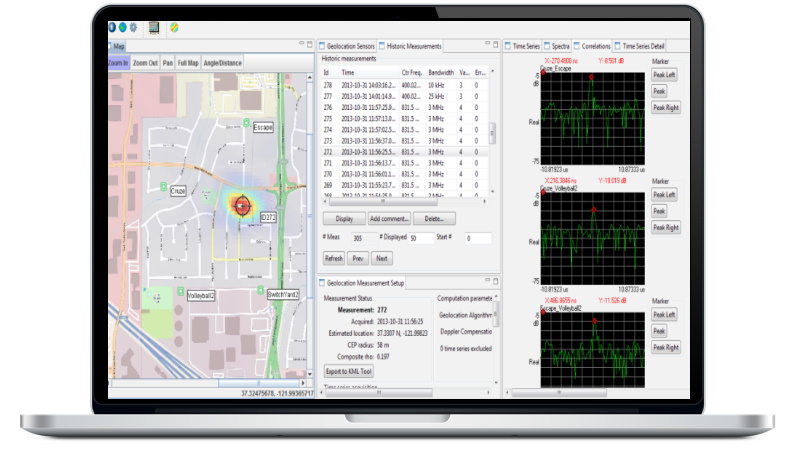Click the # Displayed input field
Viewport: 800px width, 450px height.
(x=420, y=238)
